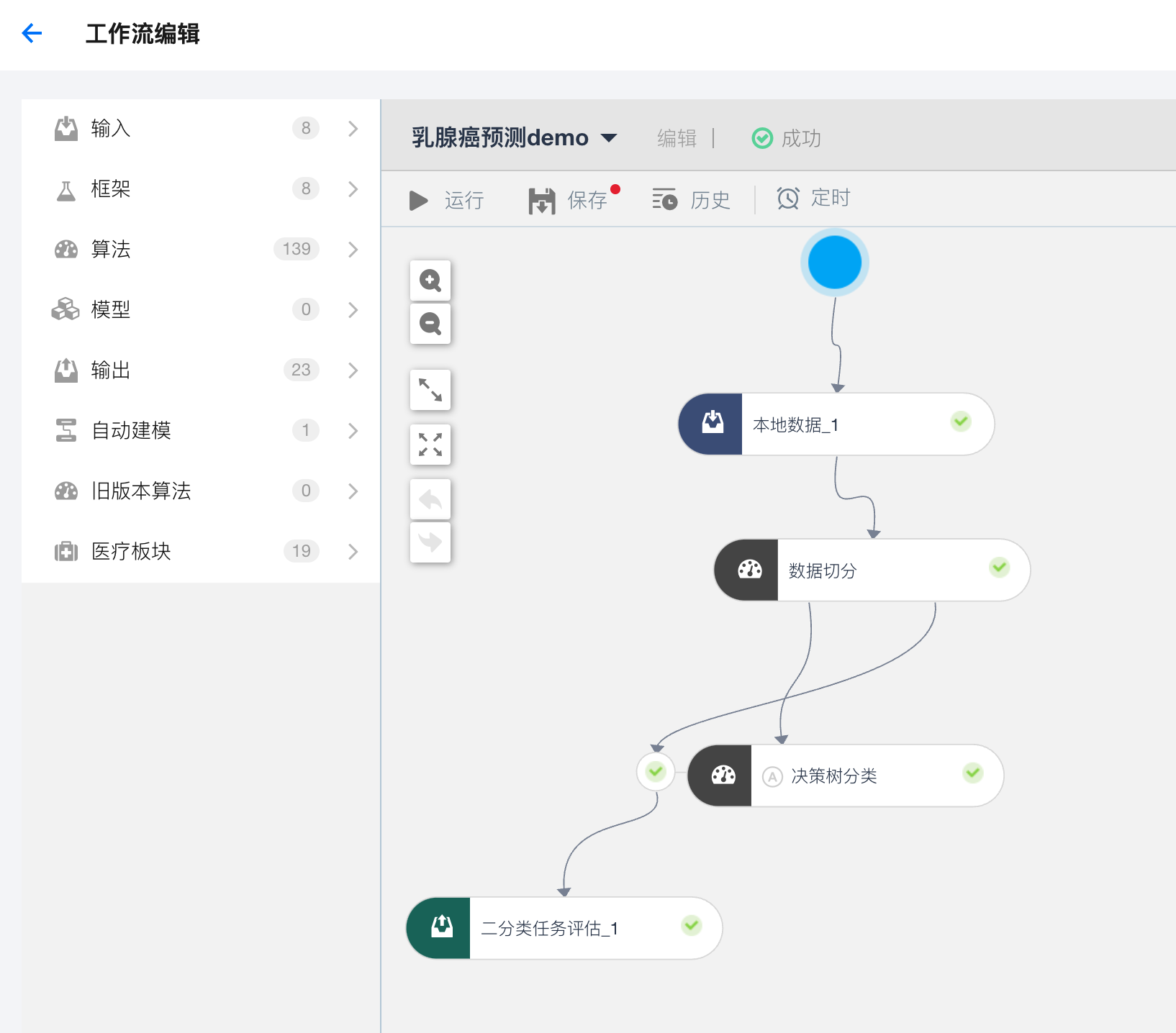This screenshot has height=1033, width=1176.
Task: Undo the last canvas action
Action: 430,499
